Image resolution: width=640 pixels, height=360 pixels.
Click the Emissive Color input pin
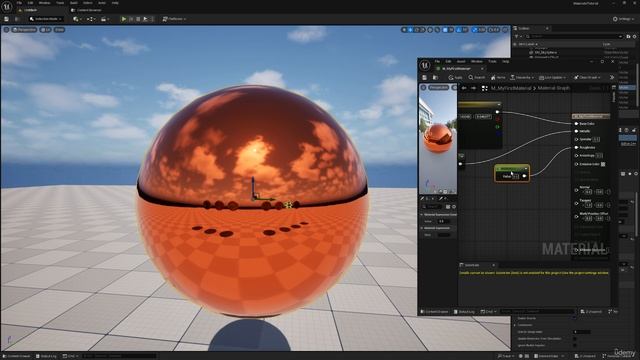[576, 164]
